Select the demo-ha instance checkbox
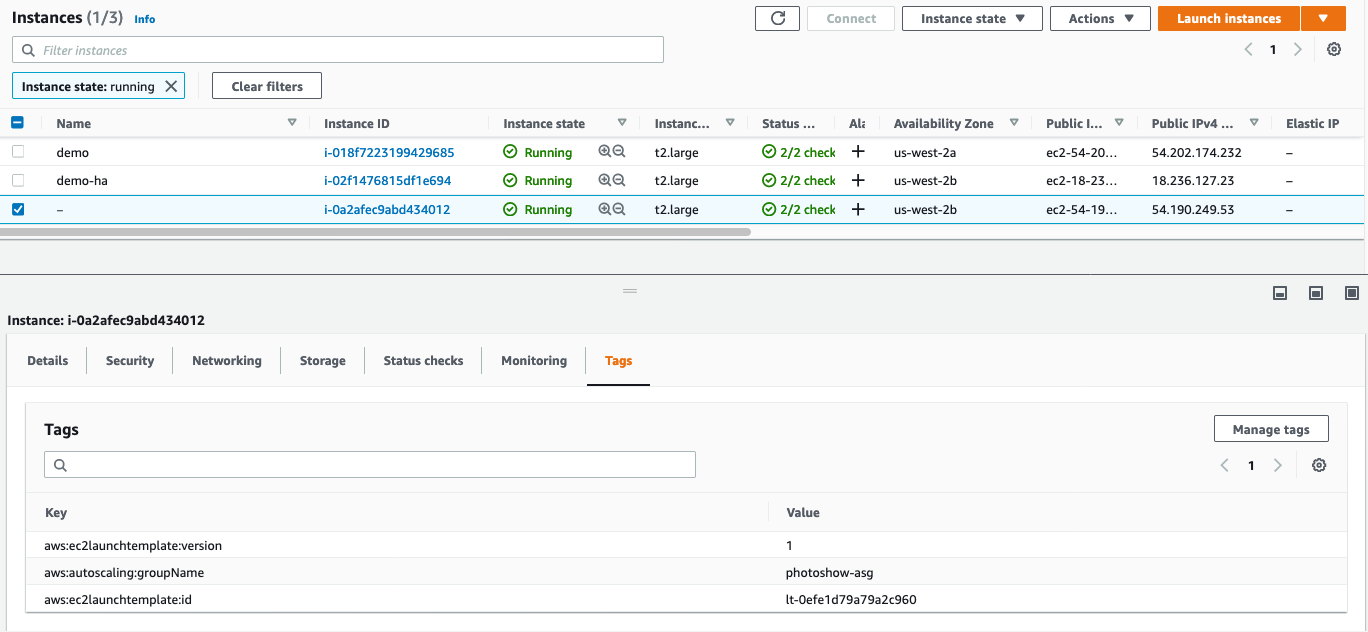Image resolution: width=1368 pixels, height=632 pixels. tap(18, 180)
